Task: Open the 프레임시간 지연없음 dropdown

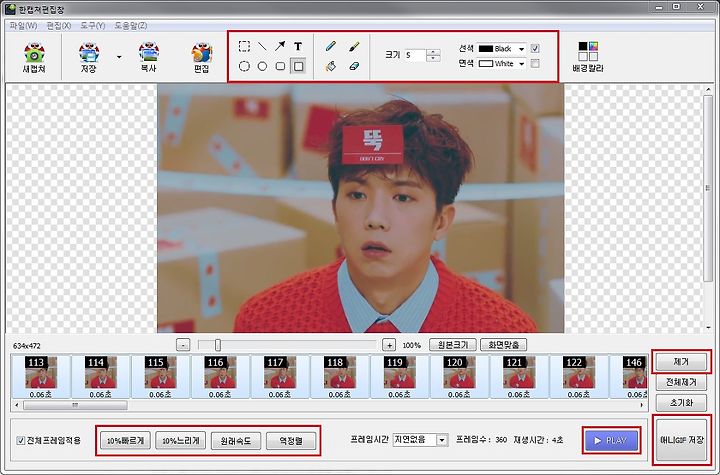Action: click(x=421, y=440)
